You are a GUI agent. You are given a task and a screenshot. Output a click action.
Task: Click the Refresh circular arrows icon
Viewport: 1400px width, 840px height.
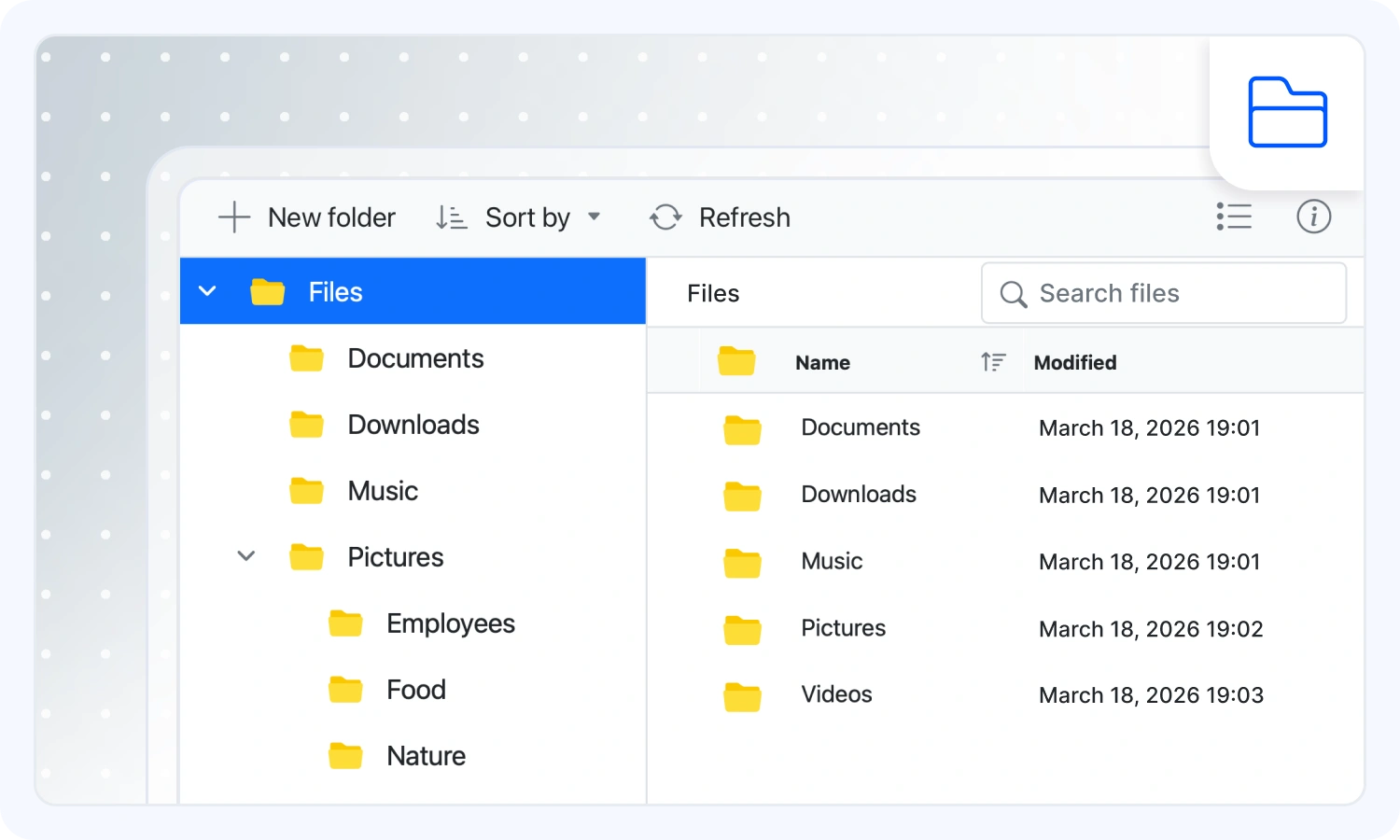click(665, 217)
